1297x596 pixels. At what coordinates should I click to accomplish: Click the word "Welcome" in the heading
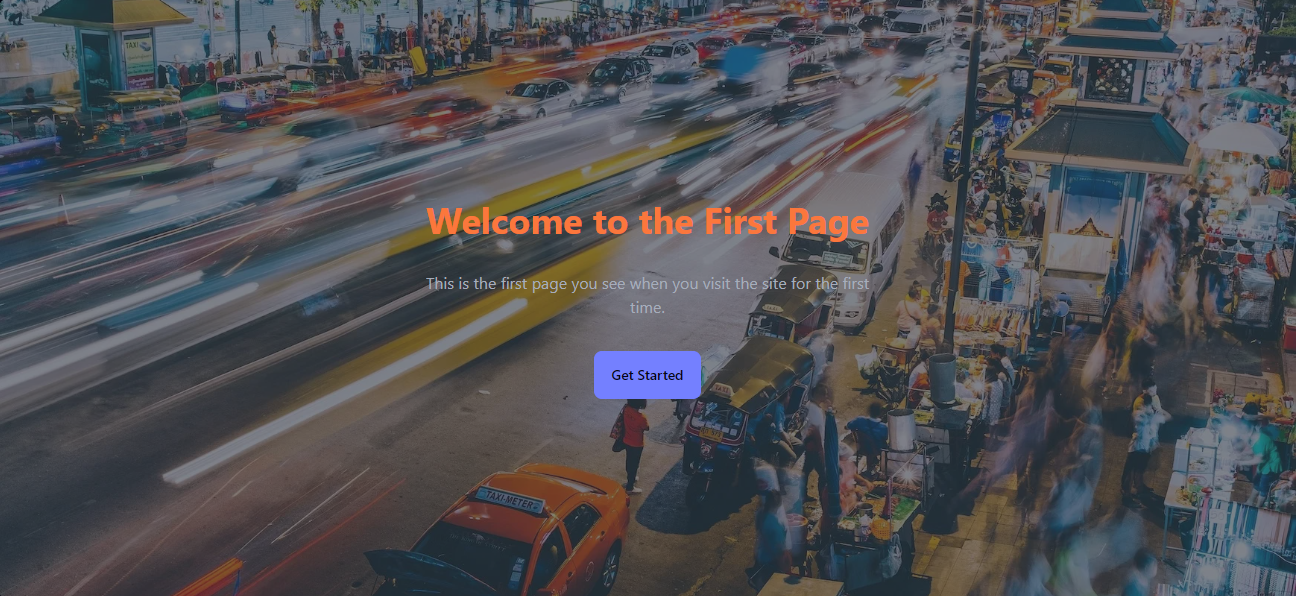click(x=506, y=220)
